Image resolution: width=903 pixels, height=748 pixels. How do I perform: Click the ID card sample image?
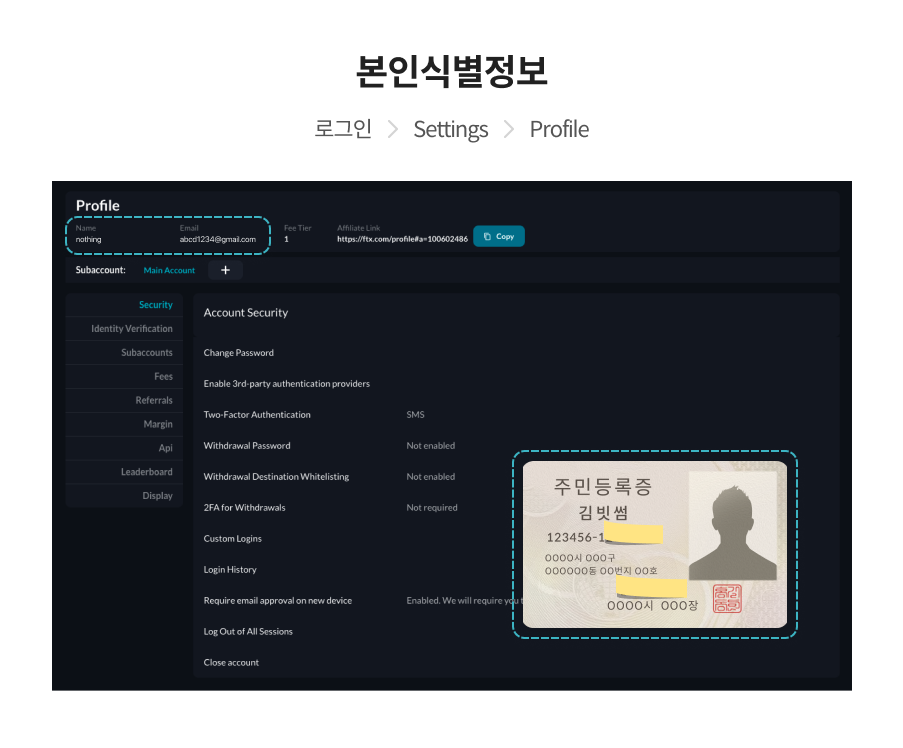[x=655, y=544]
